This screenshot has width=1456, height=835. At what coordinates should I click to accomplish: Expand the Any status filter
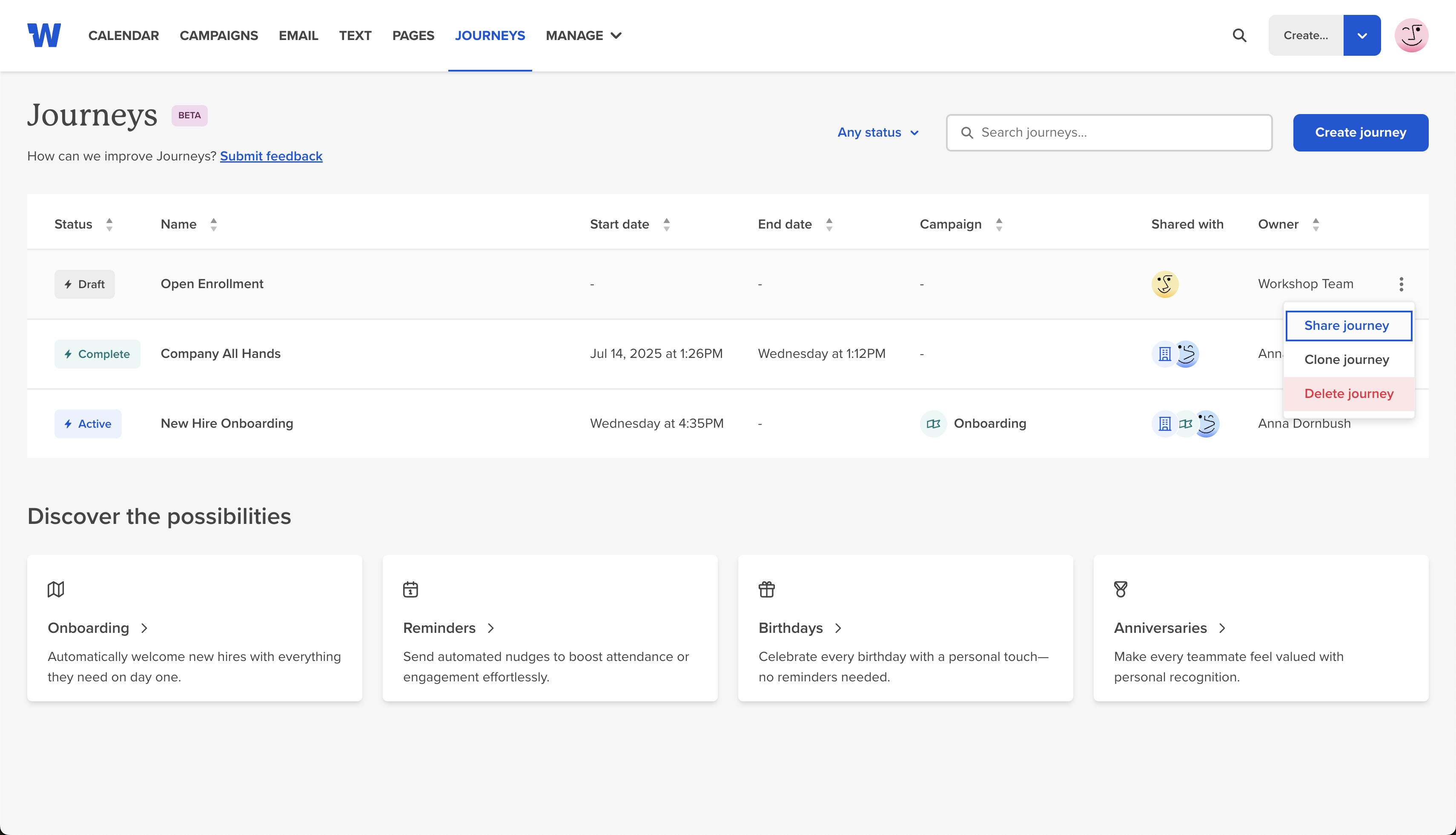coord(878,132)
